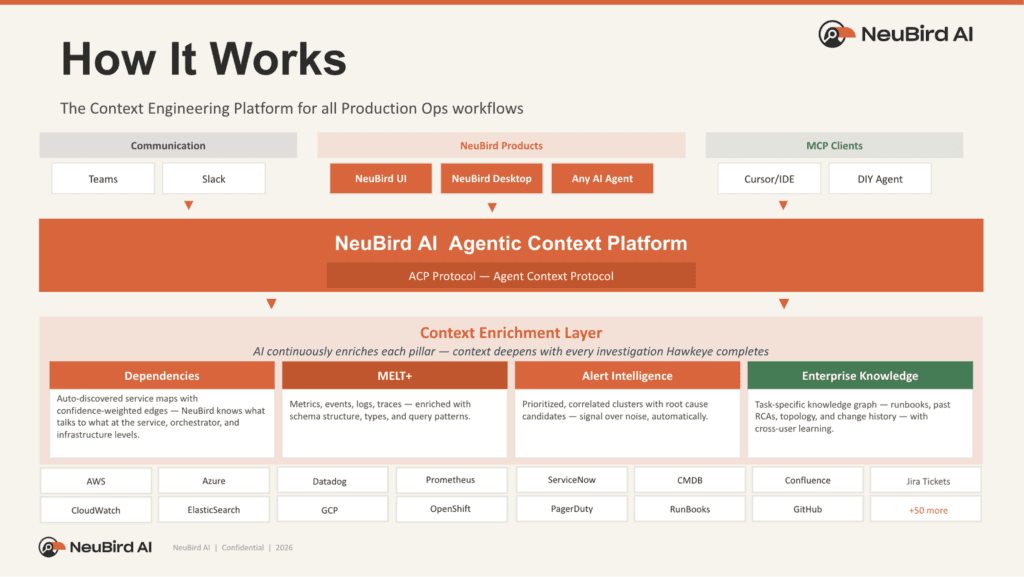Click the footer text 'Confidential'

242,548
